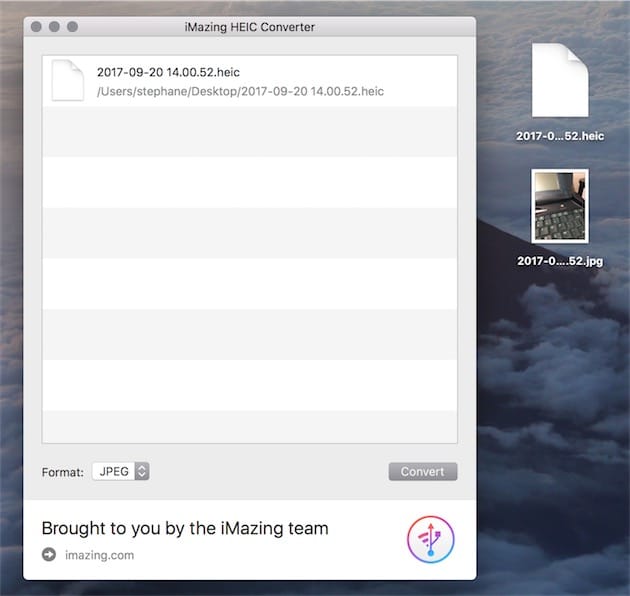Select the .jpg photo thumbnail on desktop
Image resolution: width=630 pixels, height=596 pixels.
click(560, 206)
